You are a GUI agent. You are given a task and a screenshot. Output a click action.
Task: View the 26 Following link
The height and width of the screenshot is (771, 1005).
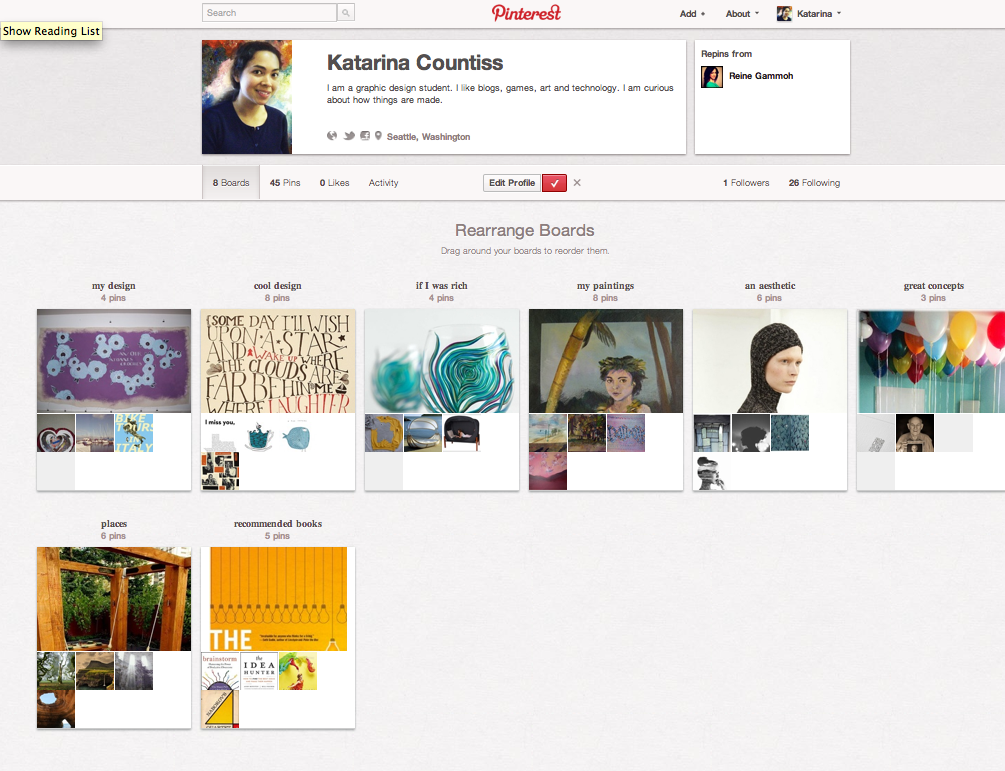tap(814, 183)
